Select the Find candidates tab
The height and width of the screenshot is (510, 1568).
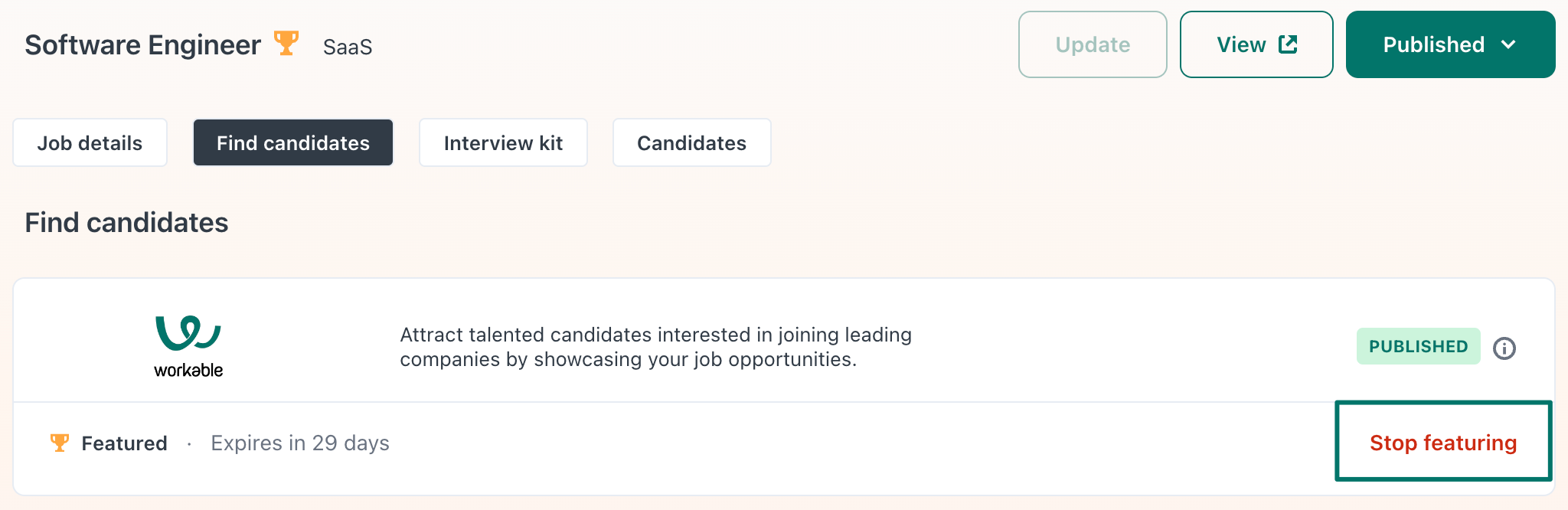tap(293, 142)
